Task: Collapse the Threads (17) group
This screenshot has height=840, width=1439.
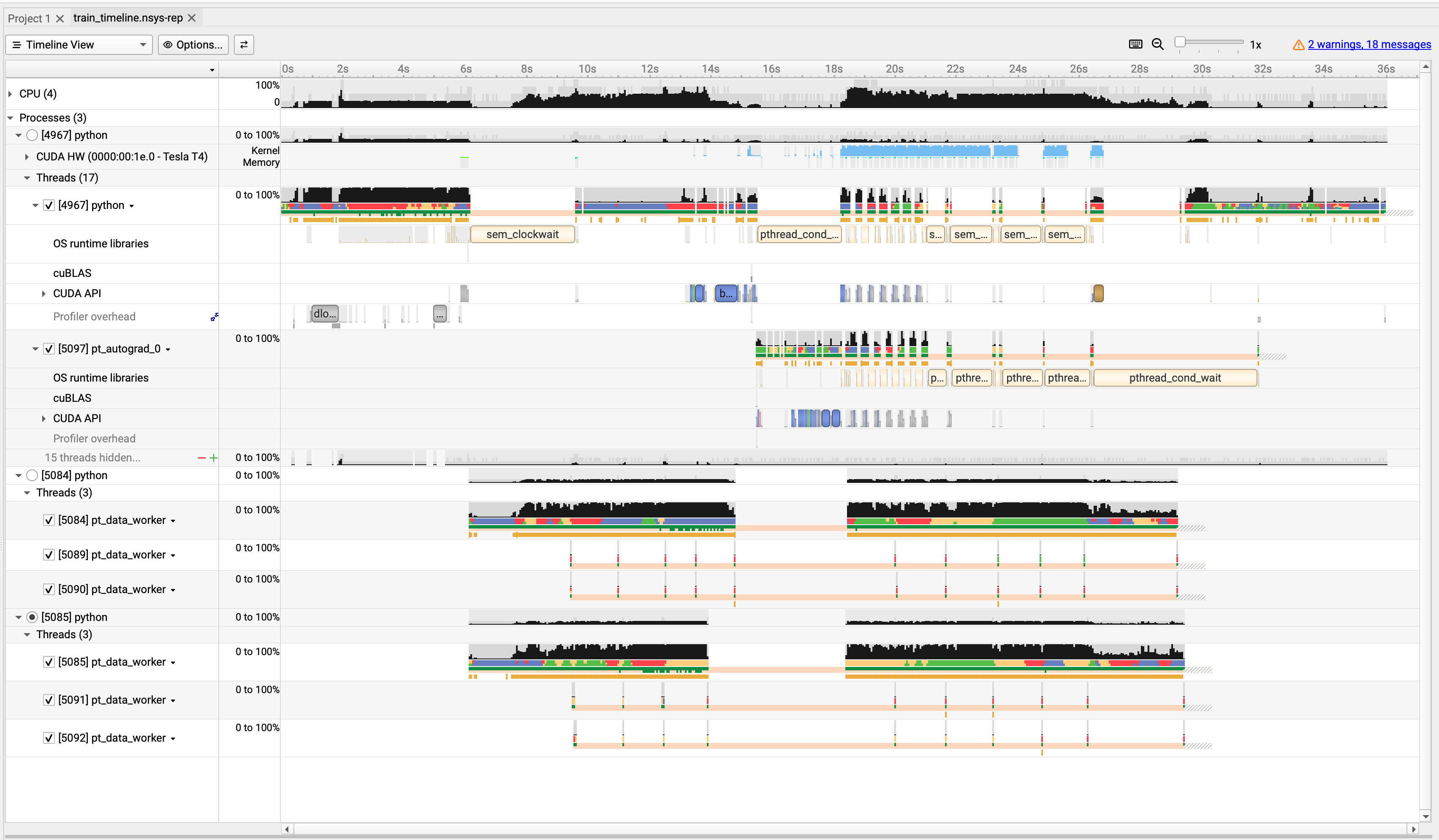Action: click(27, 178)
